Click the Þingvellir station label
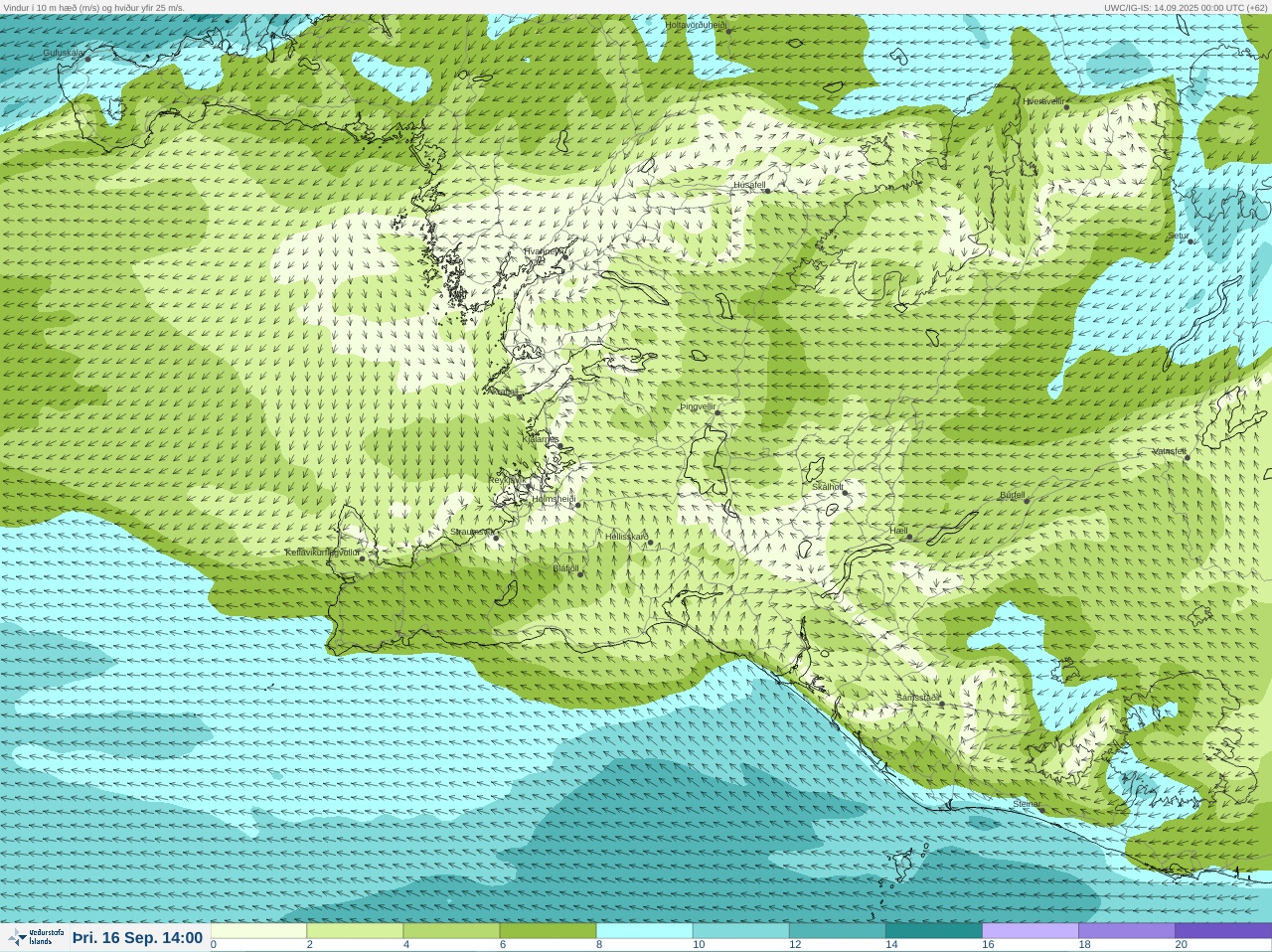Viewport: 1272px width, 952px height. pos(699,406)
